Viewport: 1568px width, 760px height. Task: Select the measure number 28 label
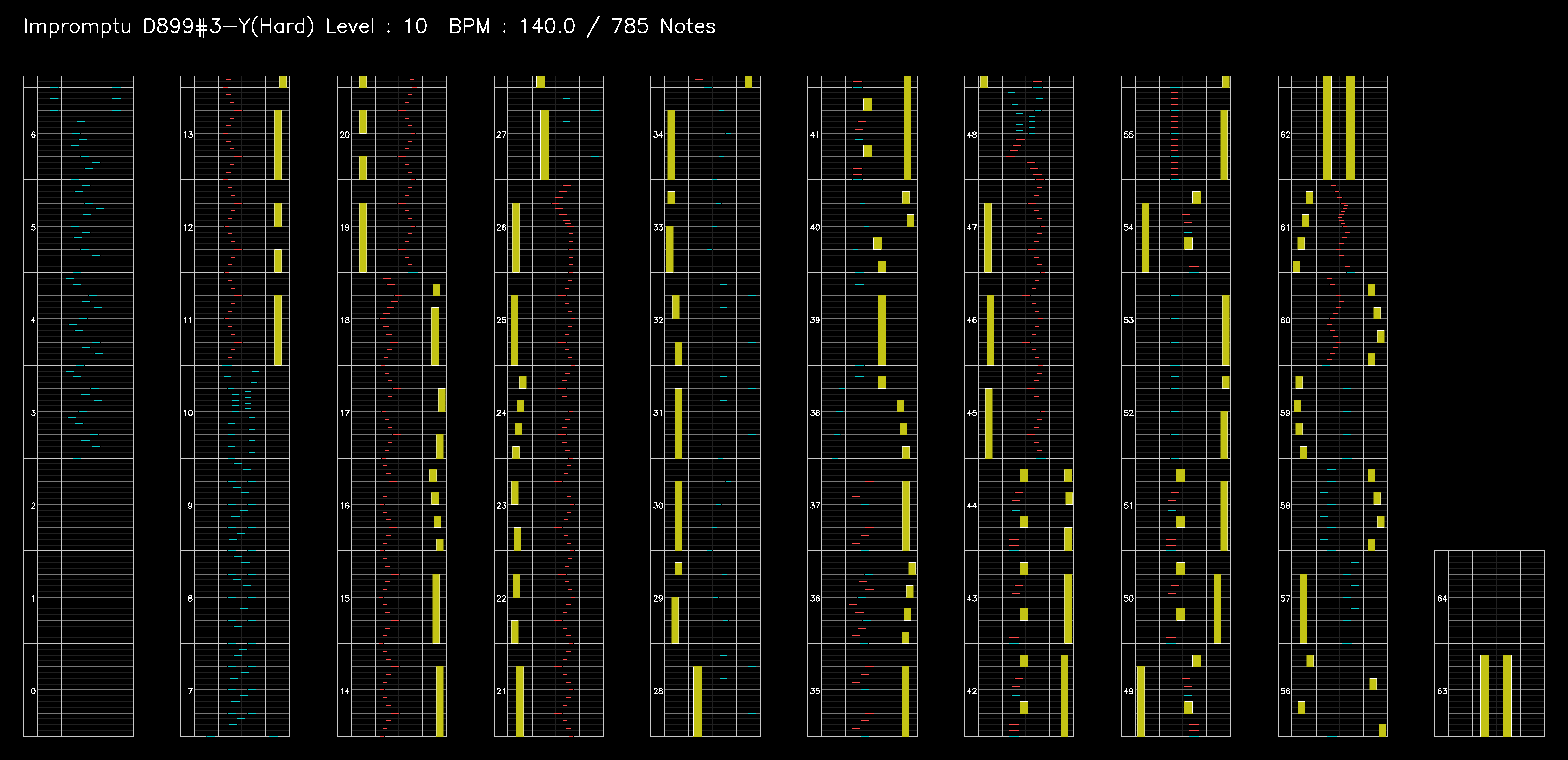[658, 690]
